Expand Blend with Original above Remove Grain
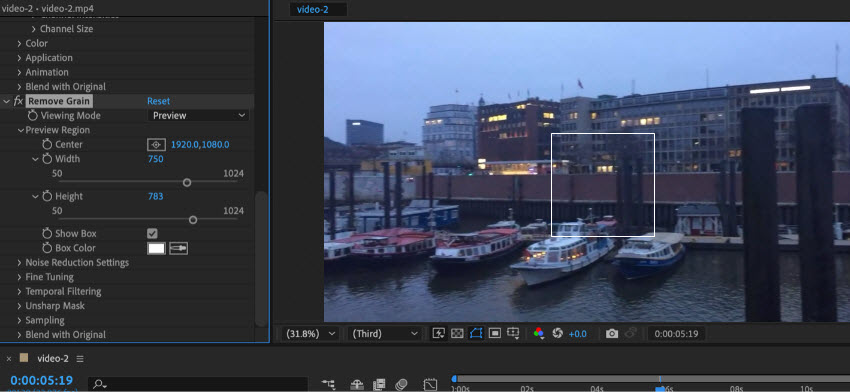 click(20, 87)
